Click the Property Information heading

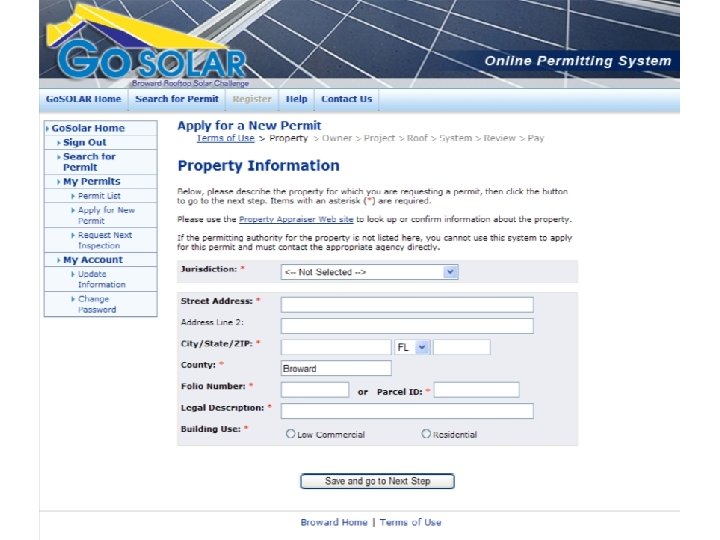[259, 166]
